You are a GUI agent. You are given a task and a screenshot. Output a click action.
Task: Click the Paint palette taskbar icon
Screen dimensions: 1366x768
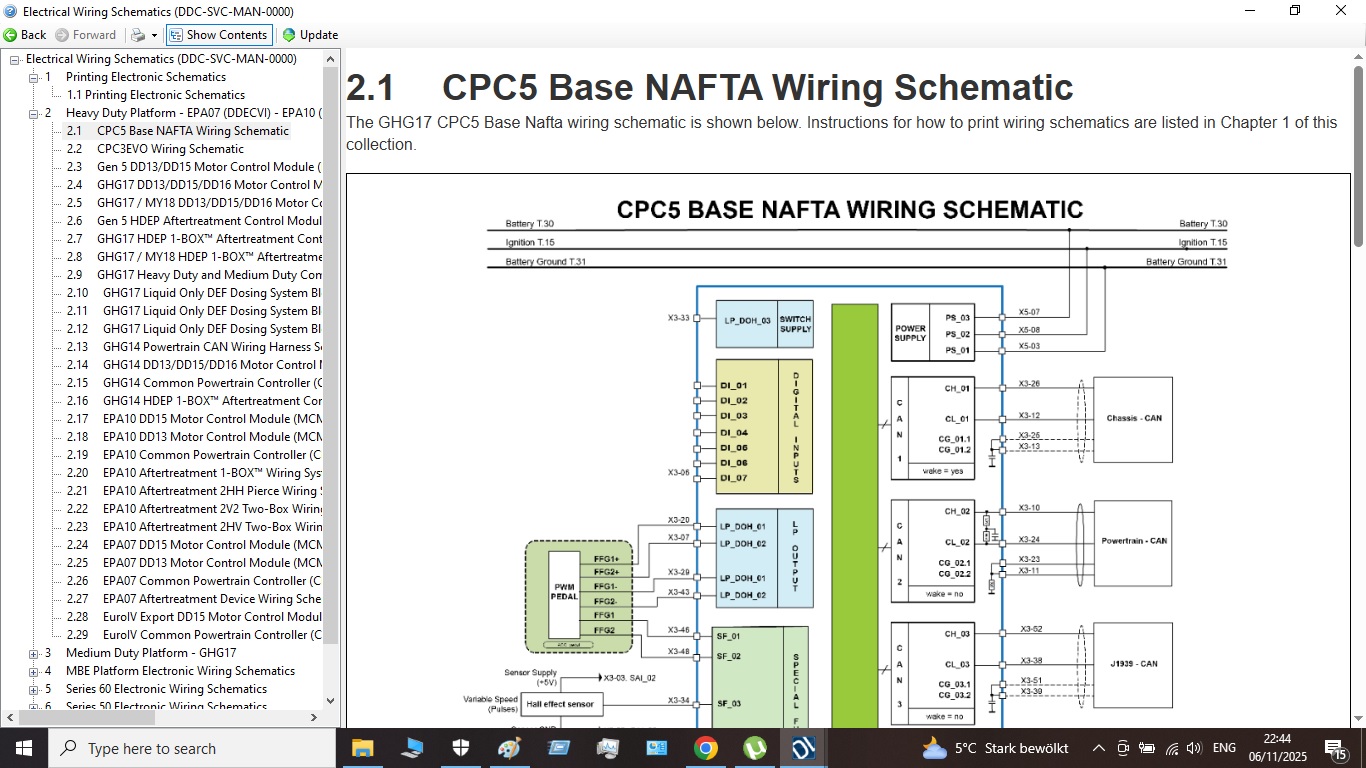point(509,748)
